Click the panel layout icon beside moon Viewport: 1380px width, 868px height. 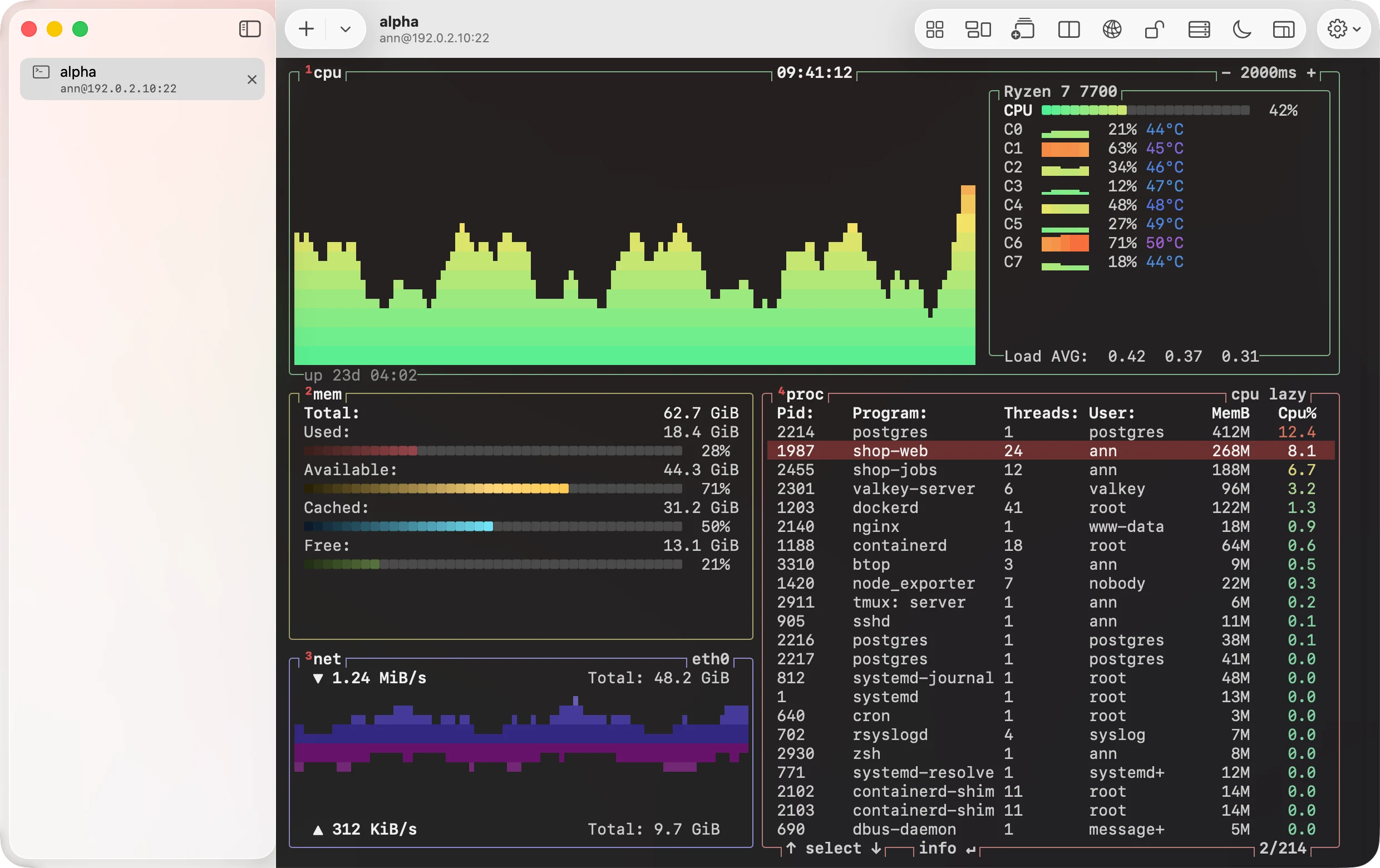click(x=1283, y=29)
